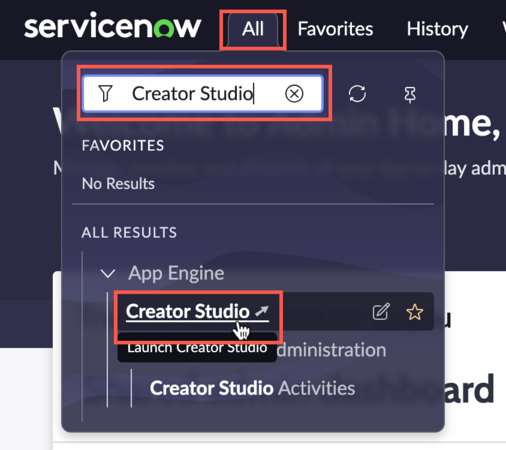
Task: Add Creator Studio to favorites with star
Action: (x=415, y=312)
